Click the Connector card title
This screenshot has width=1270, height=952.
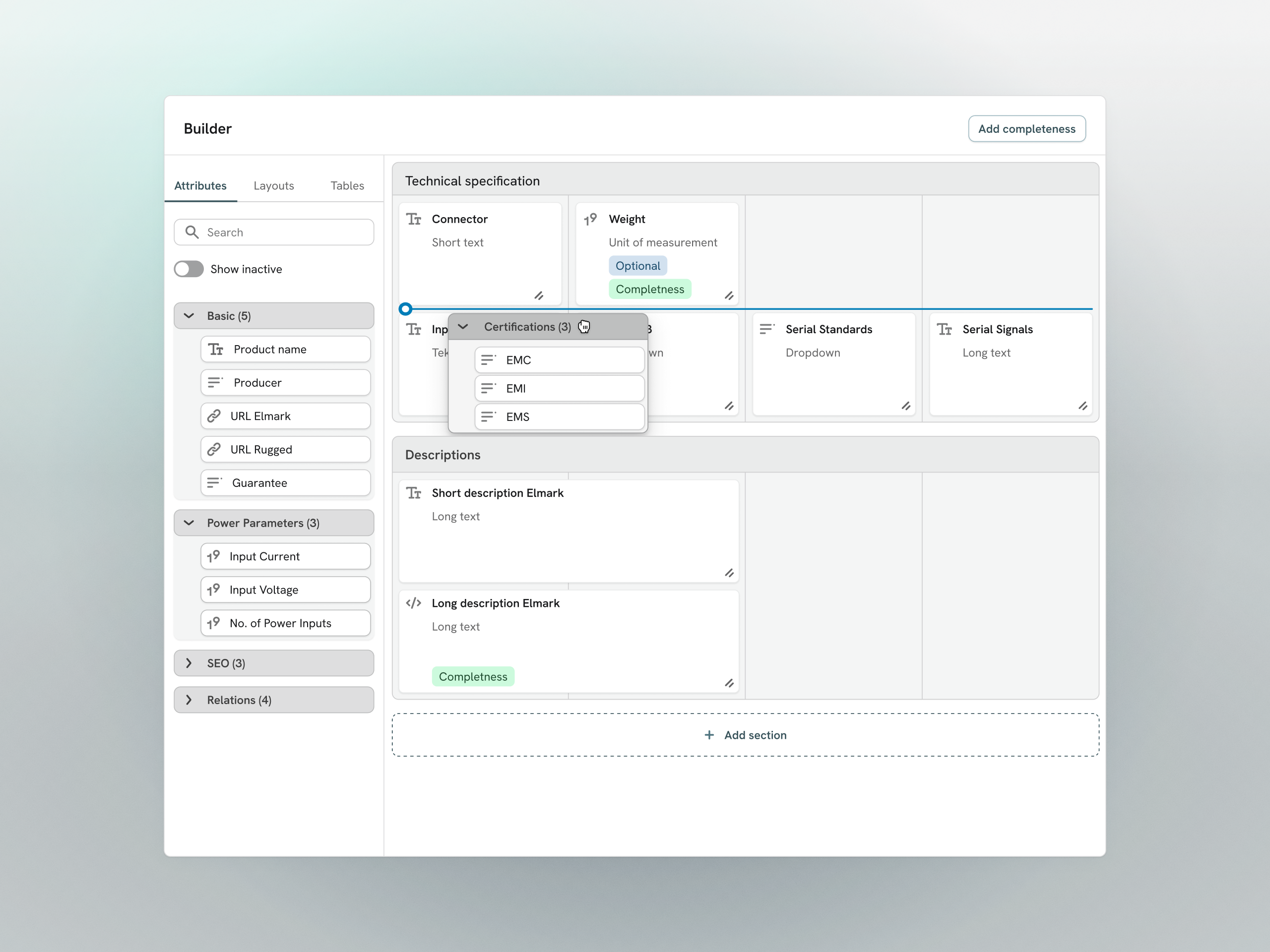coord(459,219)
